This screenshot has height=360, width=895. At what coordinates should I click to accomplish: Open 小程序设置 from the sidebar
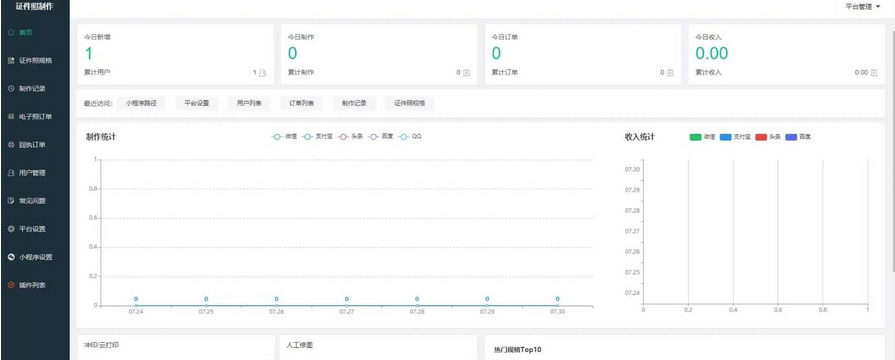[35, 257]
